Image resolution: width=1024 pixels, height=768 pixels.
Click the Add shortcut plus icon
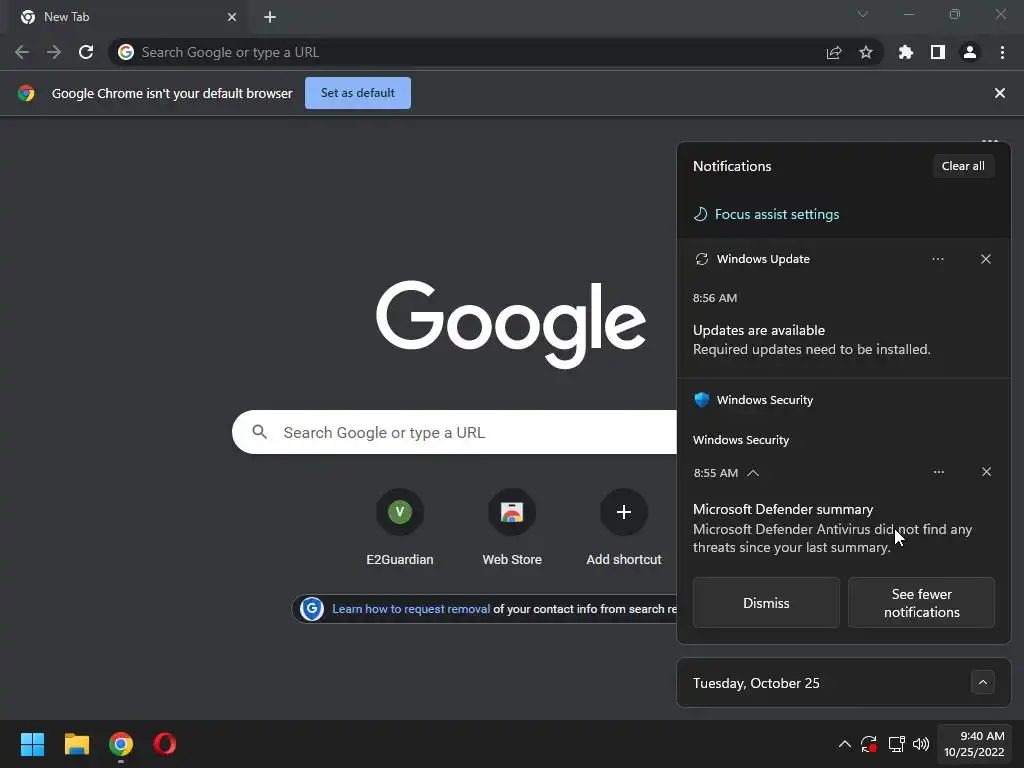coord(624,511)
